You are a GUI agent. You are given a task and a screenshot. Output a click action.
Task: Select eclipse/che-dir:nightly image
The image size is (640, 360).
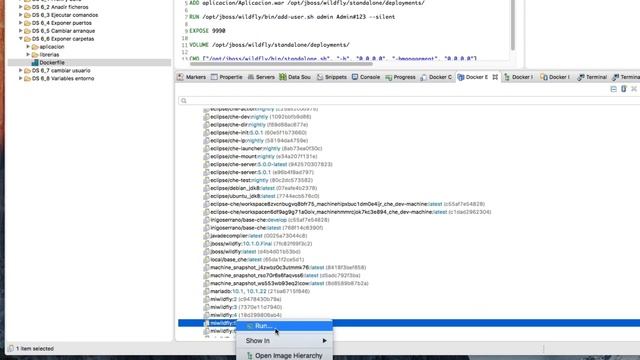259,124
